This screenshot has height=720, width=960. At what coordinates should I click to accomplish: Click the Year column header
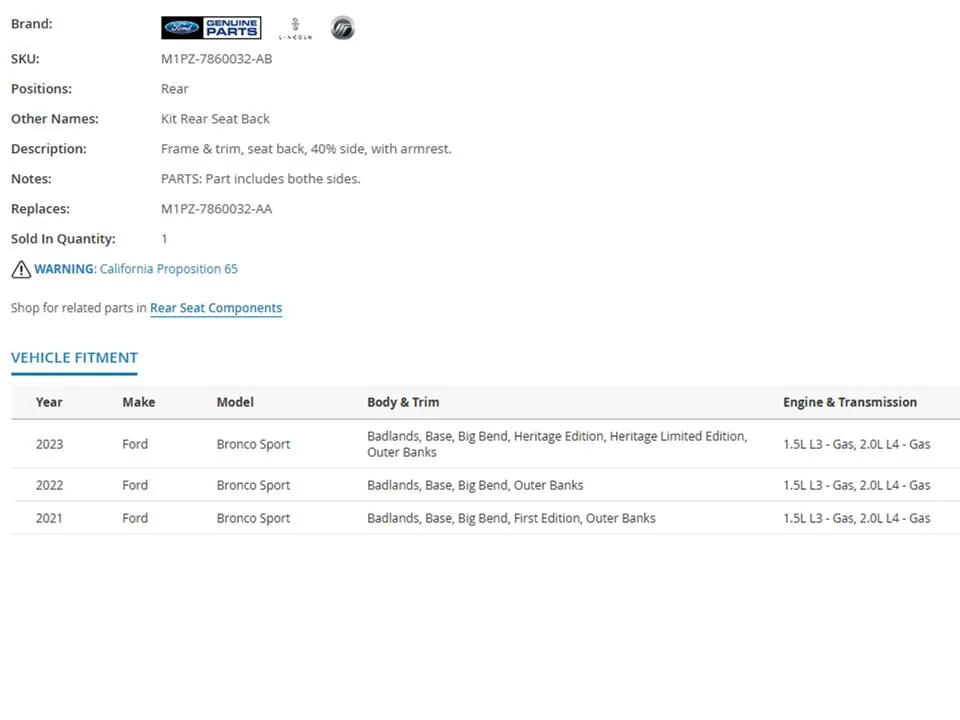click(x=49, y=402)
